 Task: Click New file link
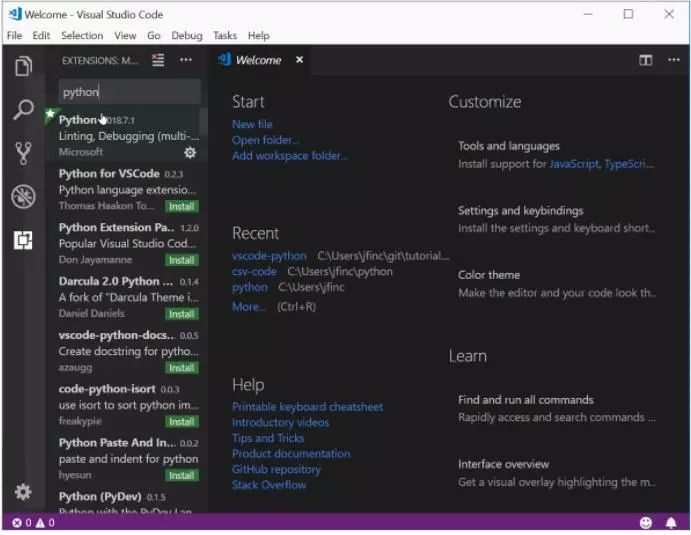click(252, 124)
